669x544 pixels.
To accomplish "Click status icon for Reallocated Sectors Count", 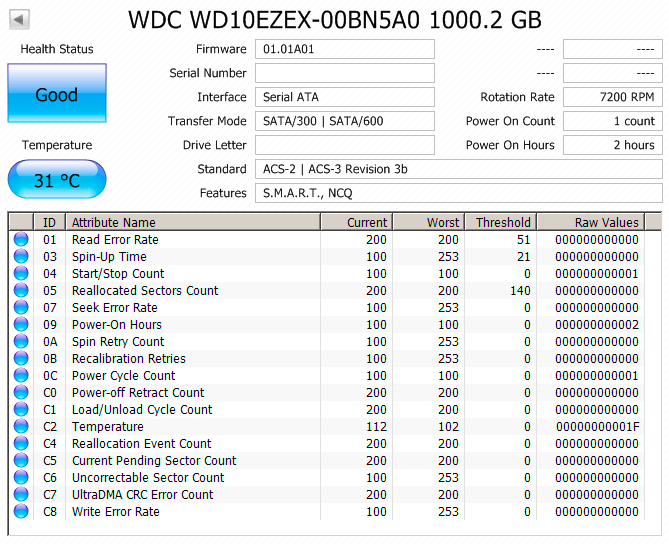I will coord(21,290).
